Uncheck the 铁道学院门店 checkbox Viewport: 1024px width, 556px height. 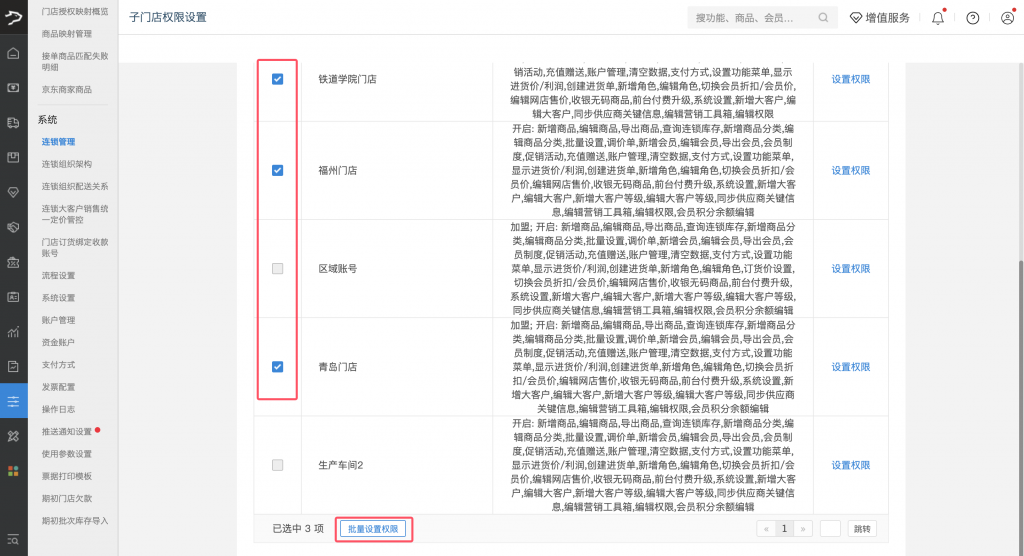[x=277, y=79]
